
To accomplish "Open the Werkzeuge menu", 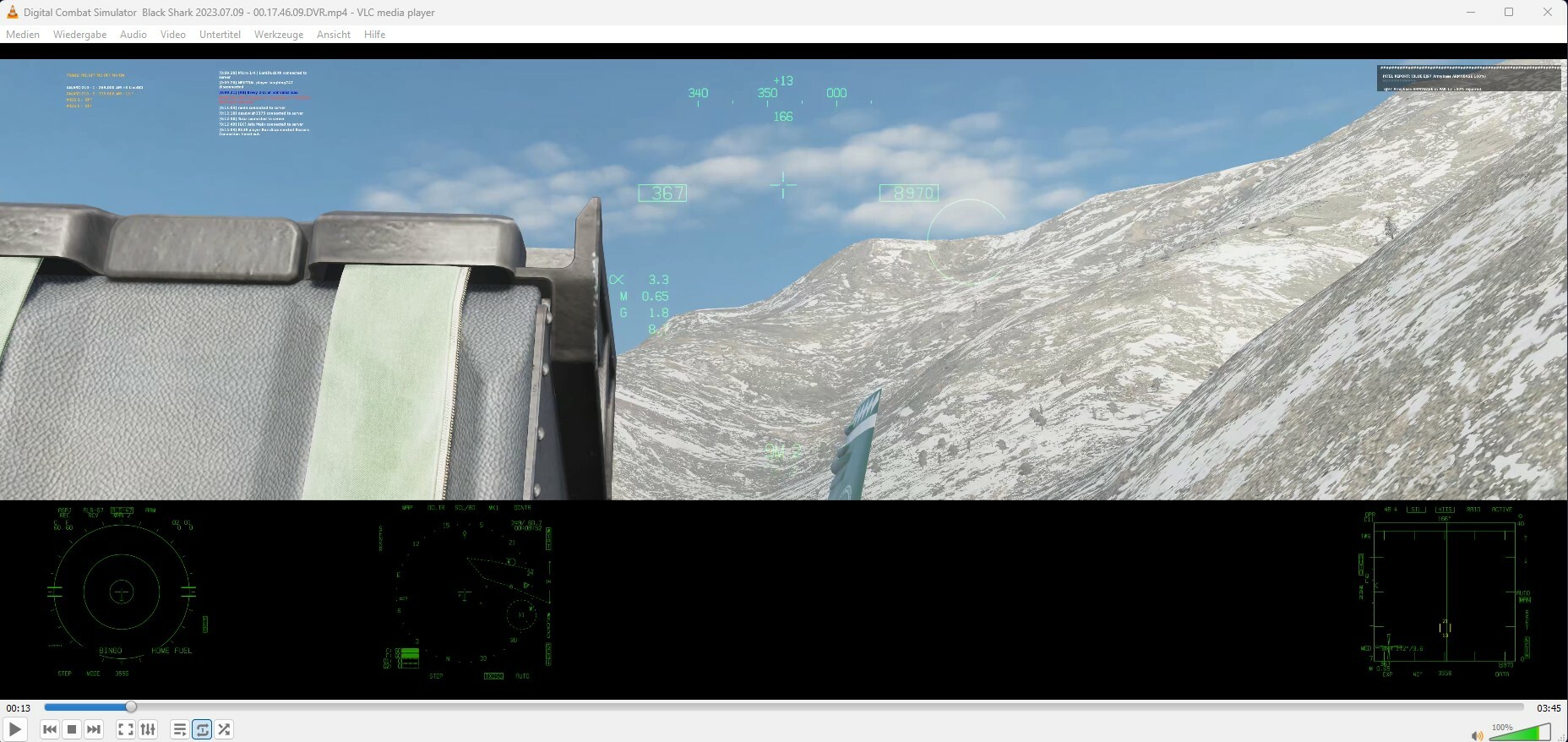I will point(279,35).
